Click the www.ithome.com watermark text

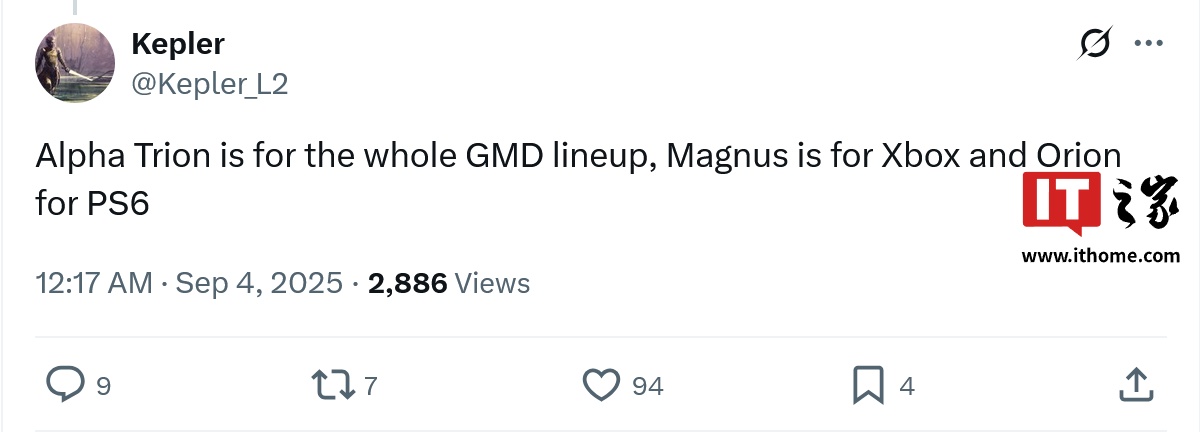coord(1100,256)
